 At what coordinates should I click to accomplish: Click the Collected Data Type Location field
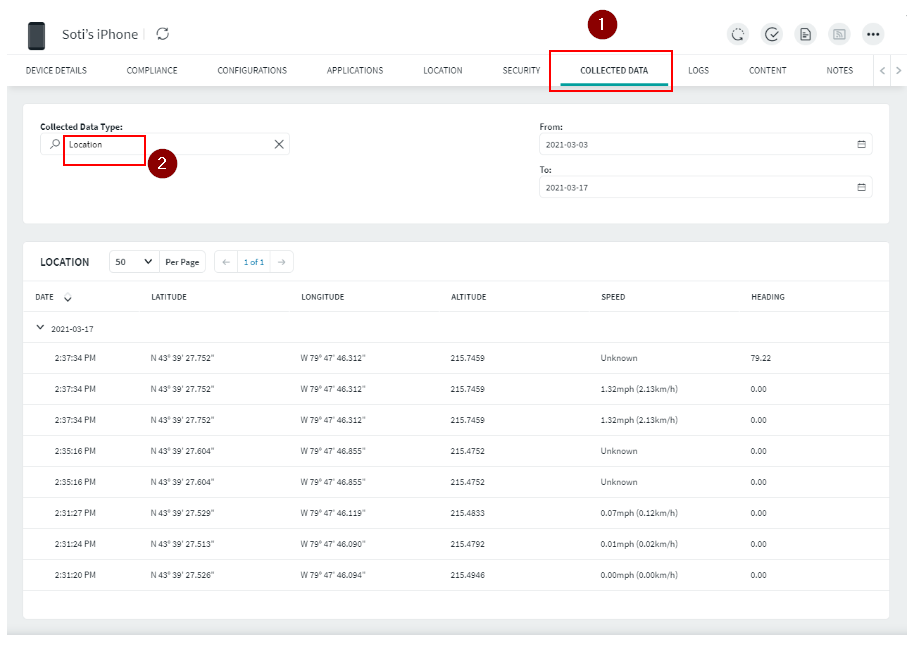coord(165,144)
